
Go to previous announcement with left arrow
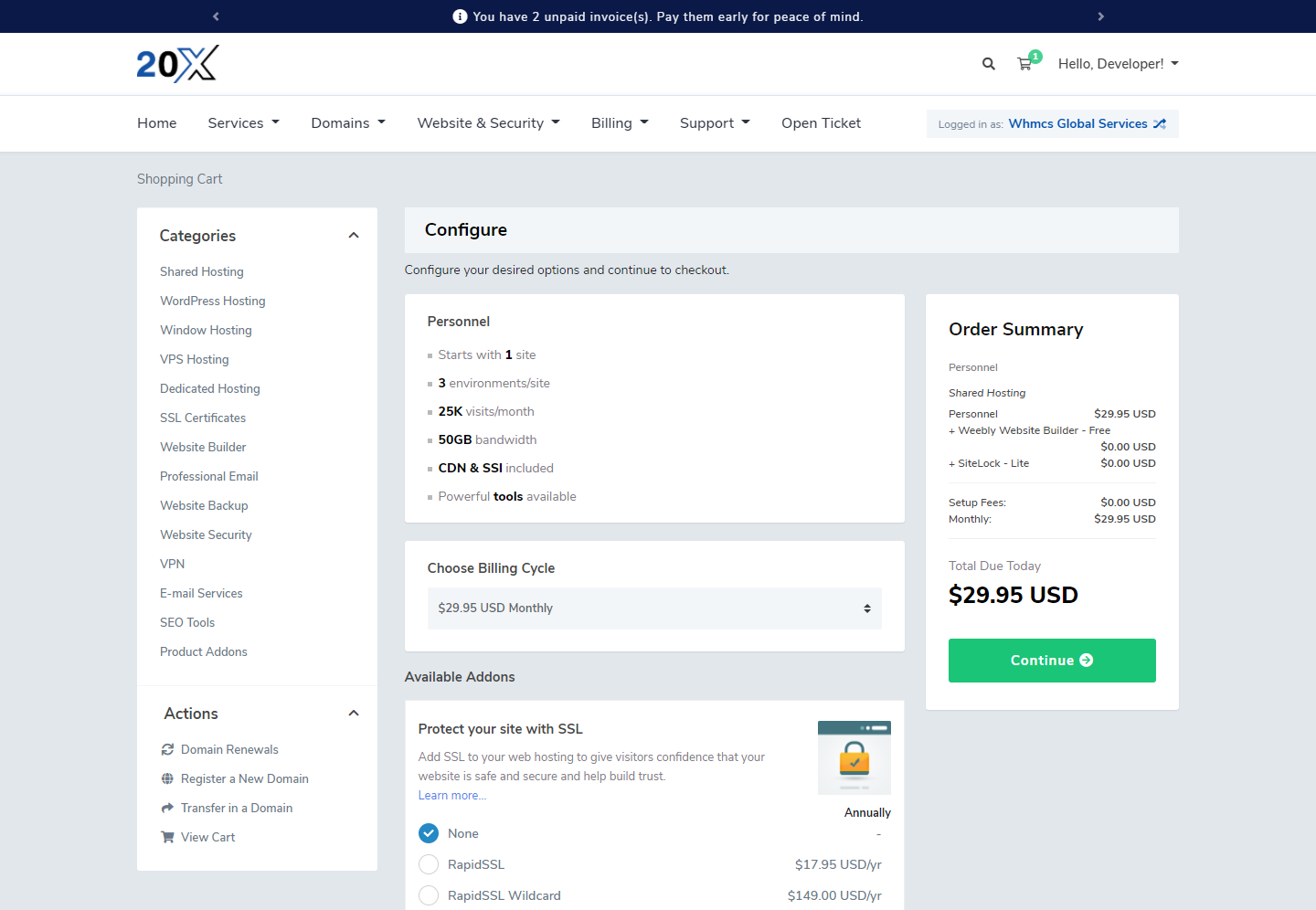(216, 16)
